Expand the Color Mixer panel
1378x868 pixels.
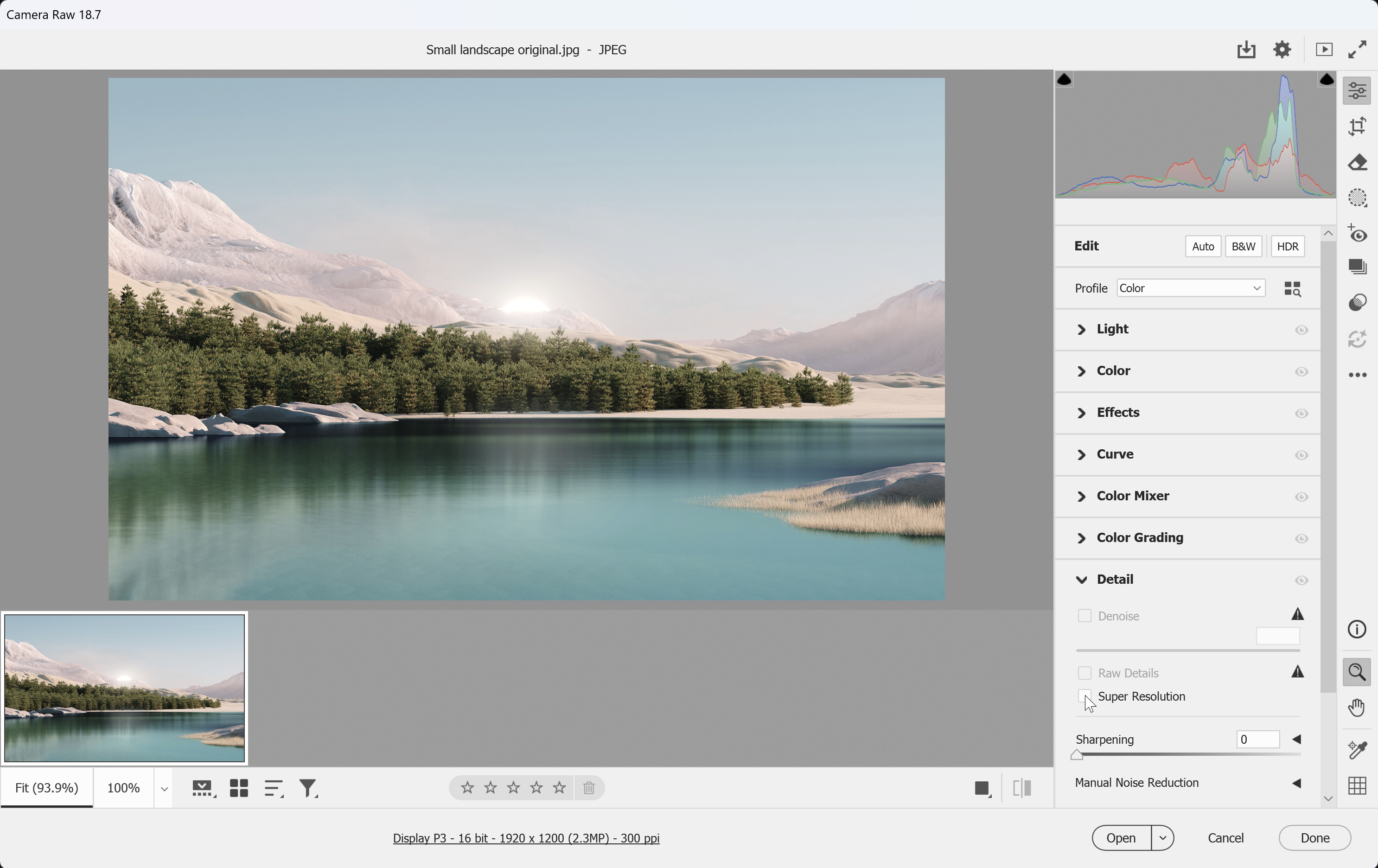pyautogui.click(x=1081, y=497)
